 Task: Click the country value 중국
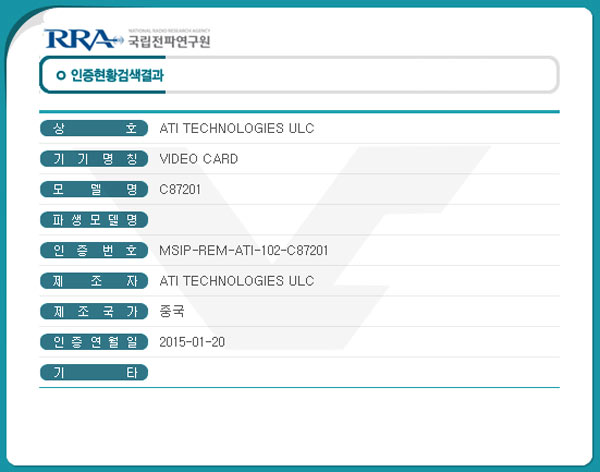tap(172, 311)
